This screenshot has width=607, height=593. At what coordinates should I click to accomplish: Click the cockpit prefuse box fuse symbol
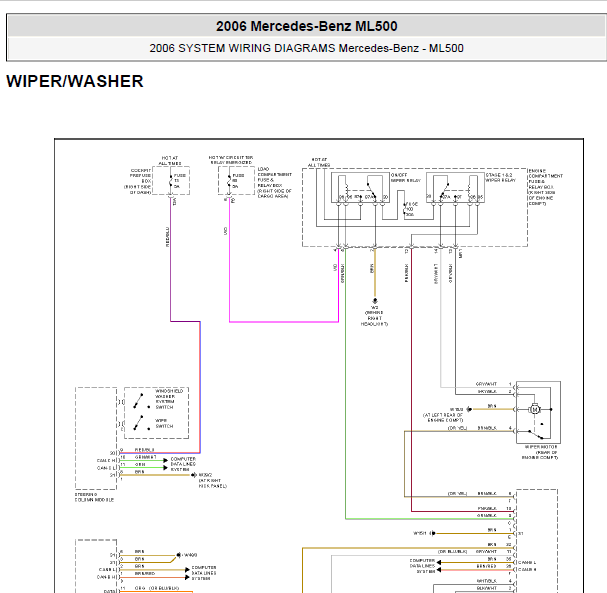pos(174,182)
